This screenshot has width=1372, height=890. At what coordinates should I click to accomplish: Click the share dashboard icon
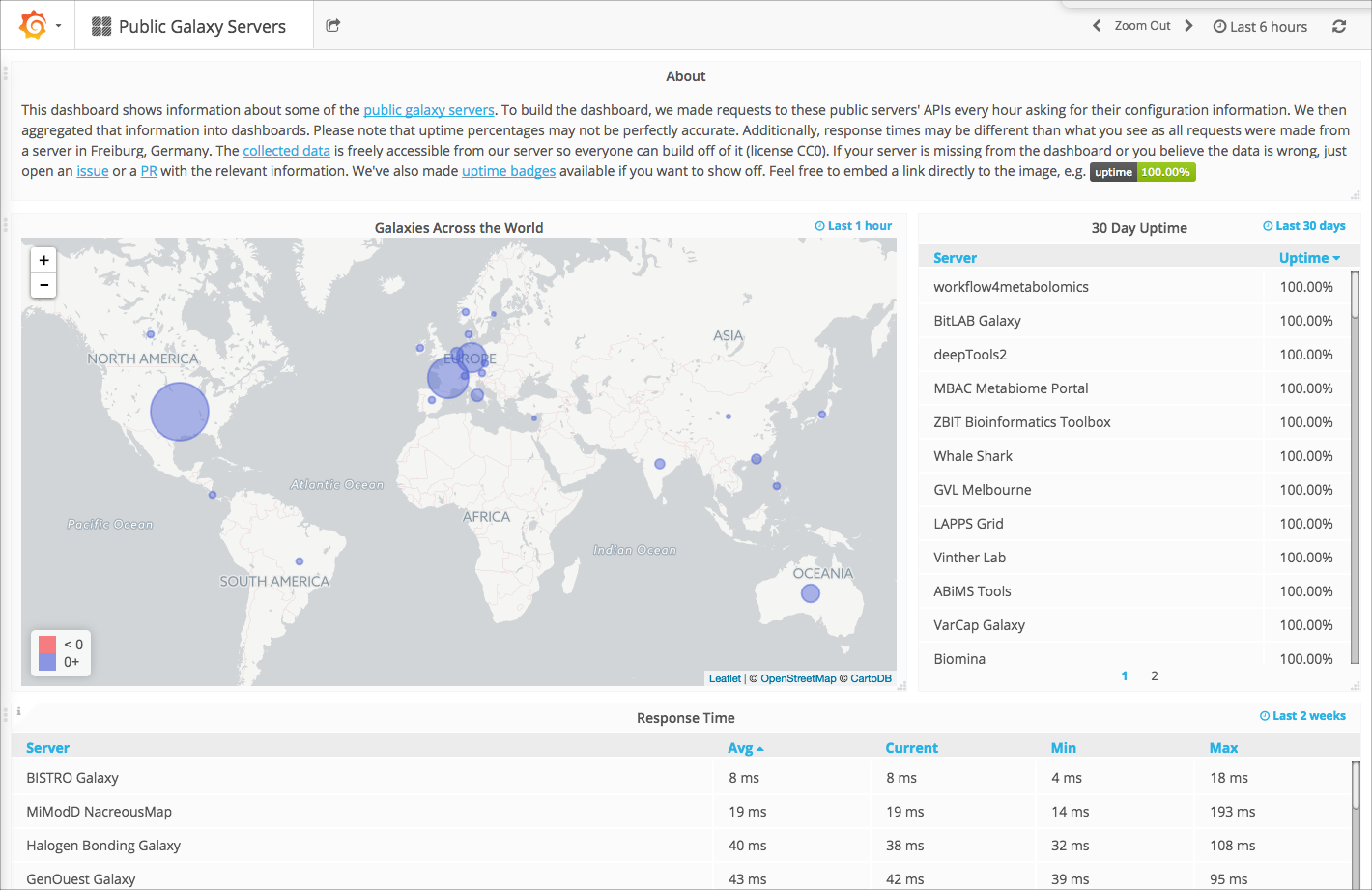point(333,26)
